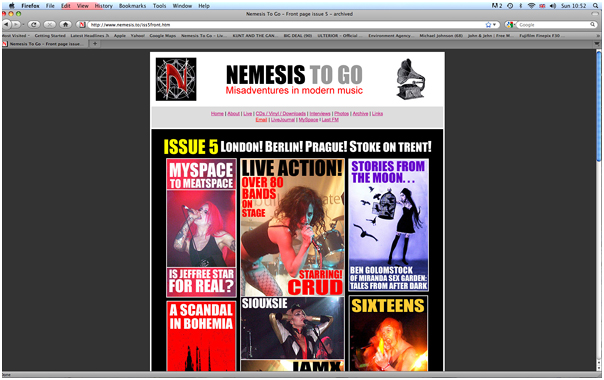
Task: Click the magnifier icon in Google search box
Action: 592,25
